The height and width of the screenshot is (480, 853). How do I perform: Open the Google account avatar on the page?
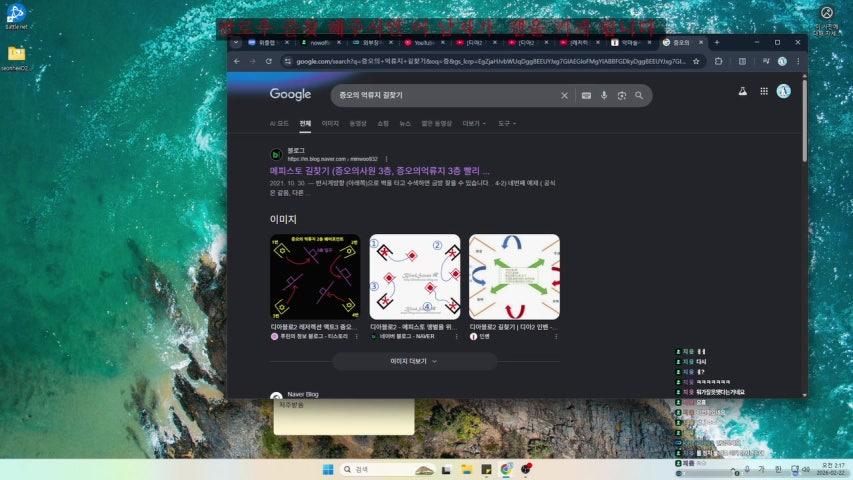(x=783, y=91)
